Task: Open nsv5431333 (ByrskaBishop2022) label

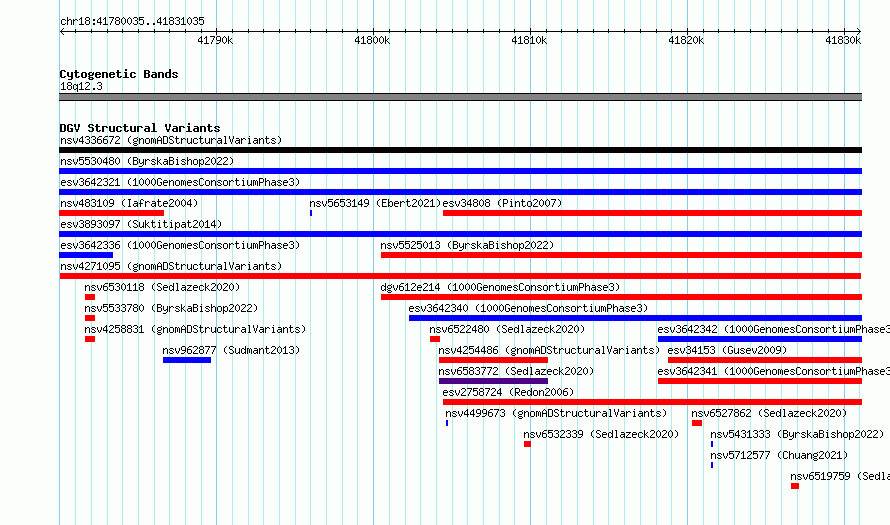Action: (x=797, y=434)
